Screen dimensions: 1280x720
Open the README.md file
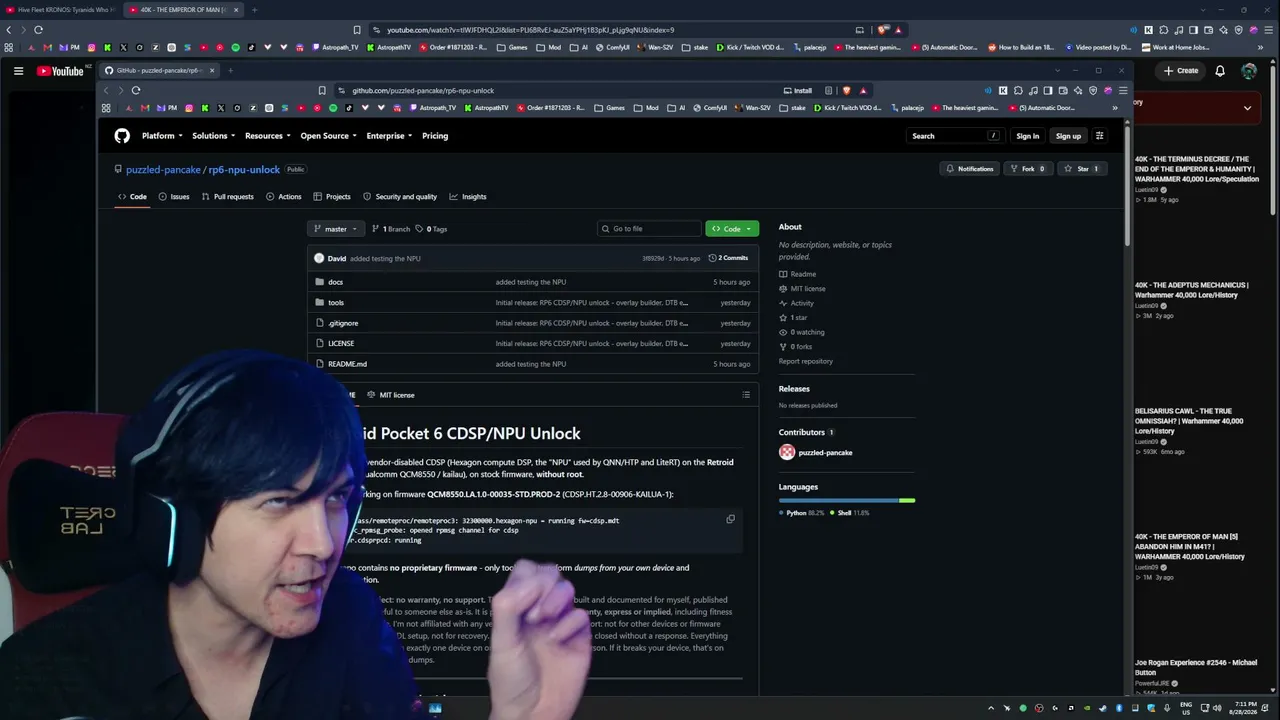tap(347, 364)
